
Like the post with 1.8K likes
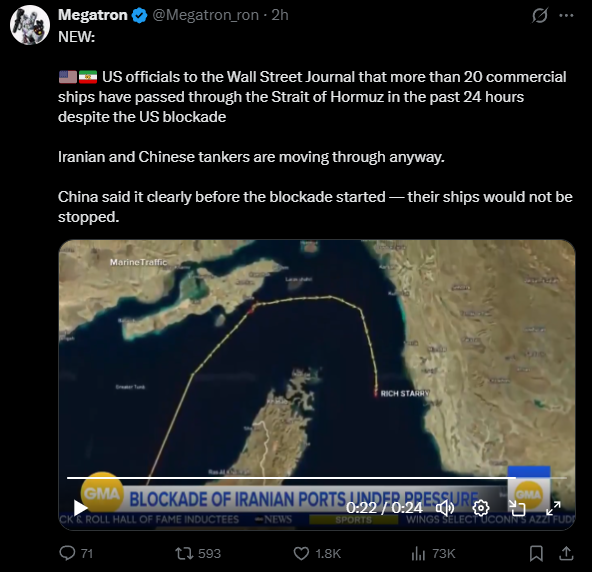tap(317, 553)
